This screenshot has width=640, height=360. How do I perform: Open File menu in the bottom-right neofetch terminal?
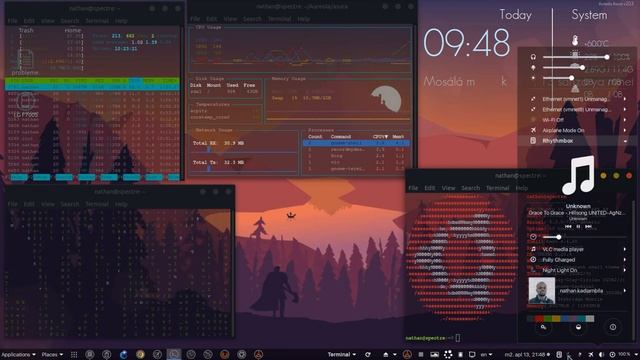click(x=413, y=188)
